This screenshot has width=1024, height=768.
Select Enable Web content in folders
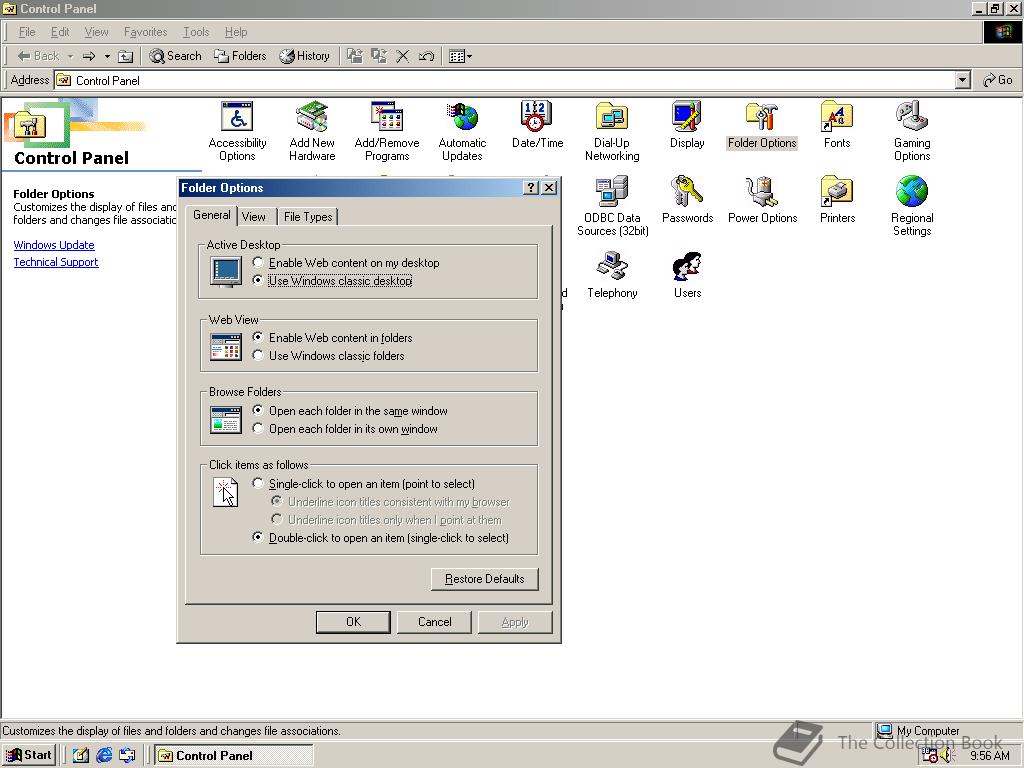tap(332, 338)
